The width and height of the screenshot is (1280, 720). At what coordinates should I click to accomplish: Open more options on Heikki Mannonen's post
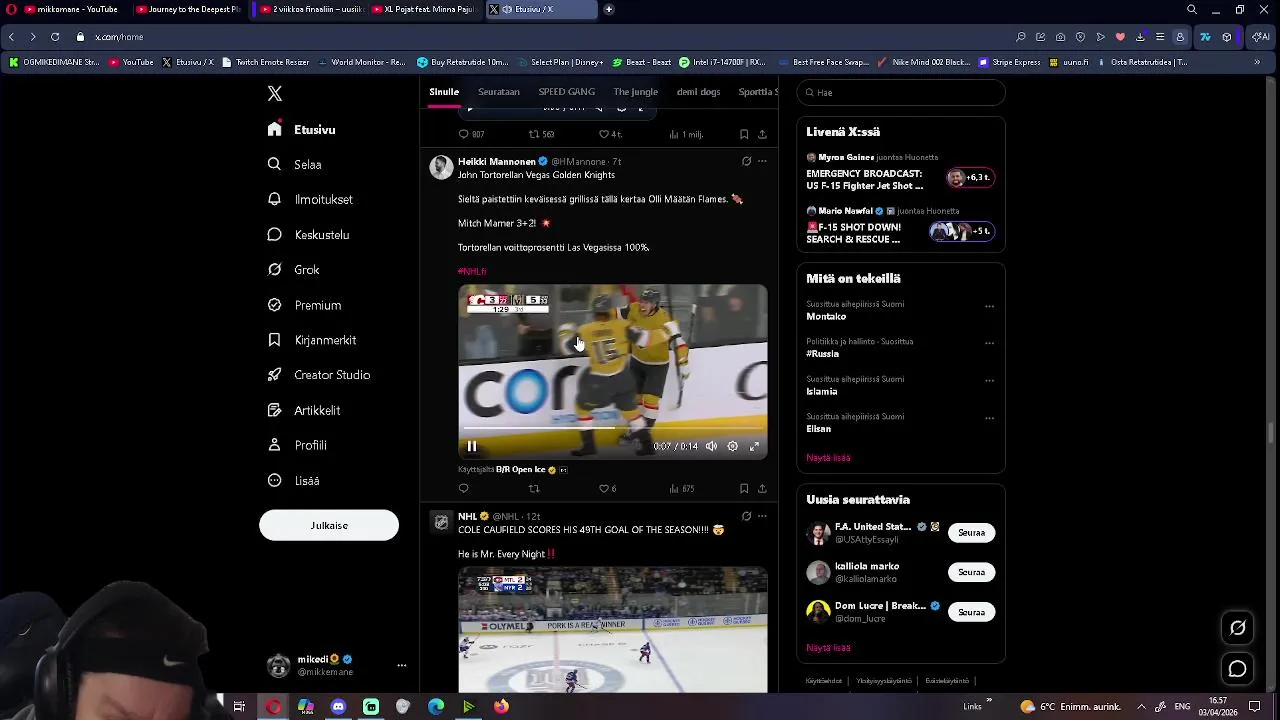coord(762,161)
